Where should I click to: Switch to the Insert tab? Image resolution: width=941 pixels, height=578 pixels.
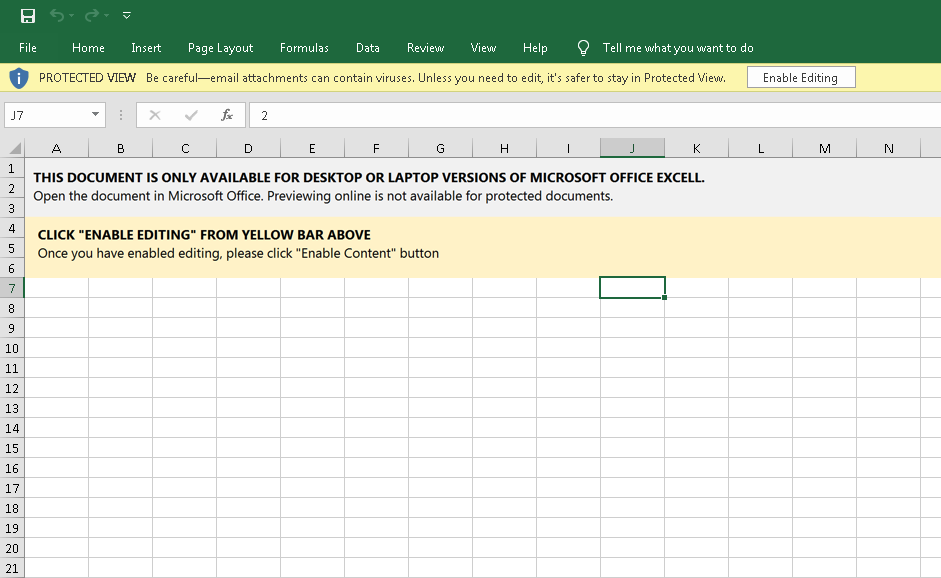coord(146,48)
